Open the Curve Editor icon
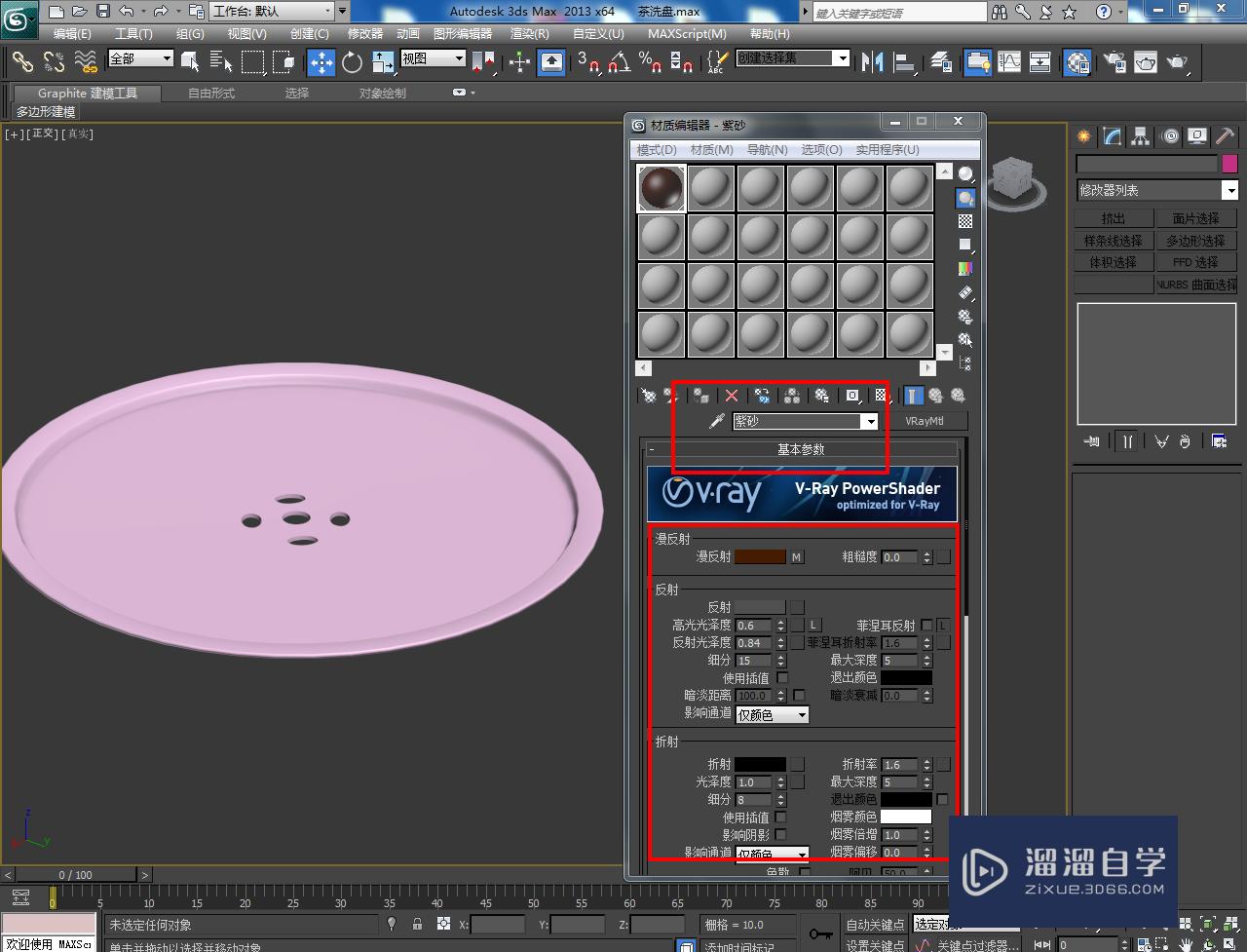This screenshot has width=1247, height=952. pyautogui.click(x=1009, y=62)
